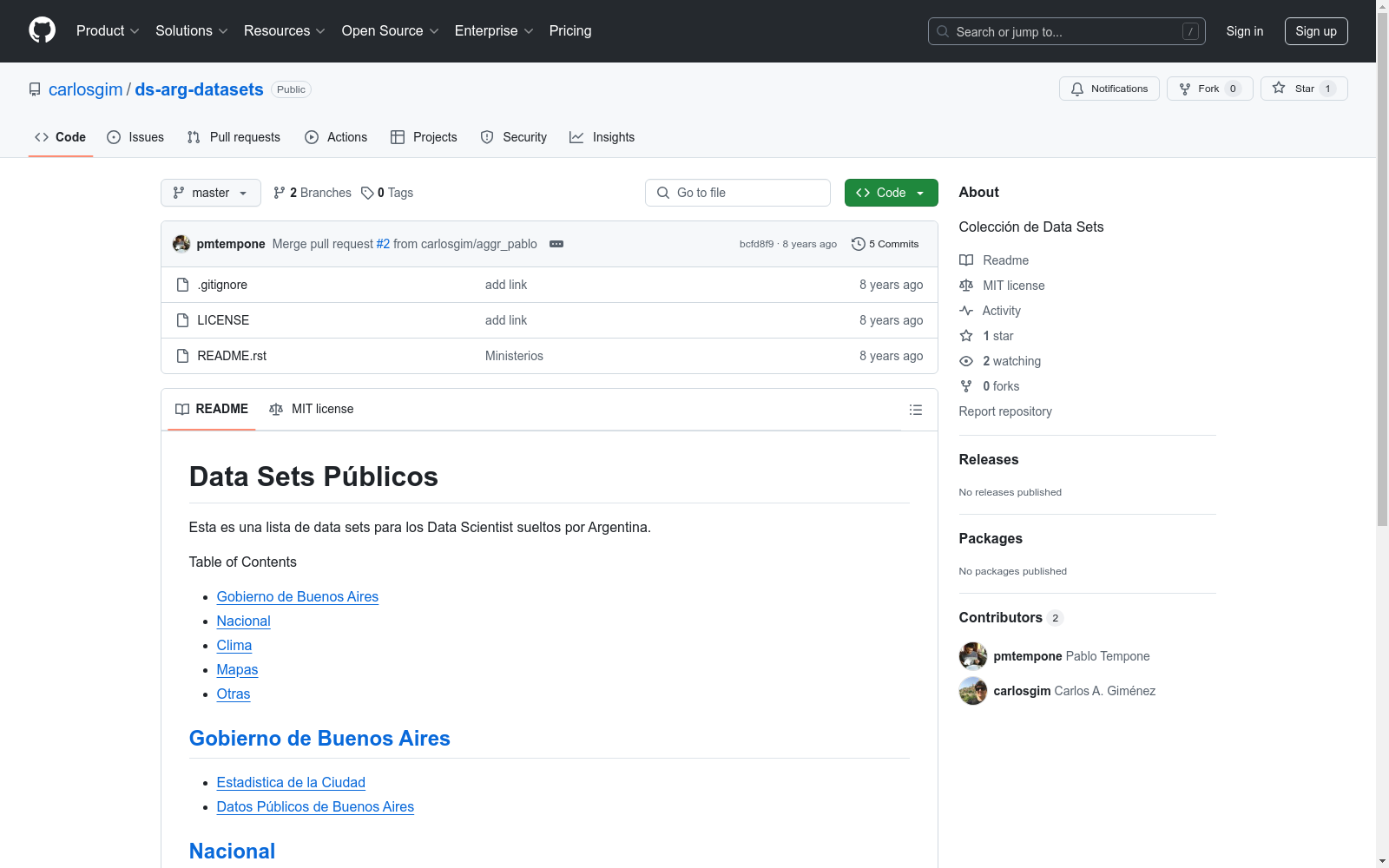Open the Pull requests tab

pyautogui.click(x=234, y=137)
